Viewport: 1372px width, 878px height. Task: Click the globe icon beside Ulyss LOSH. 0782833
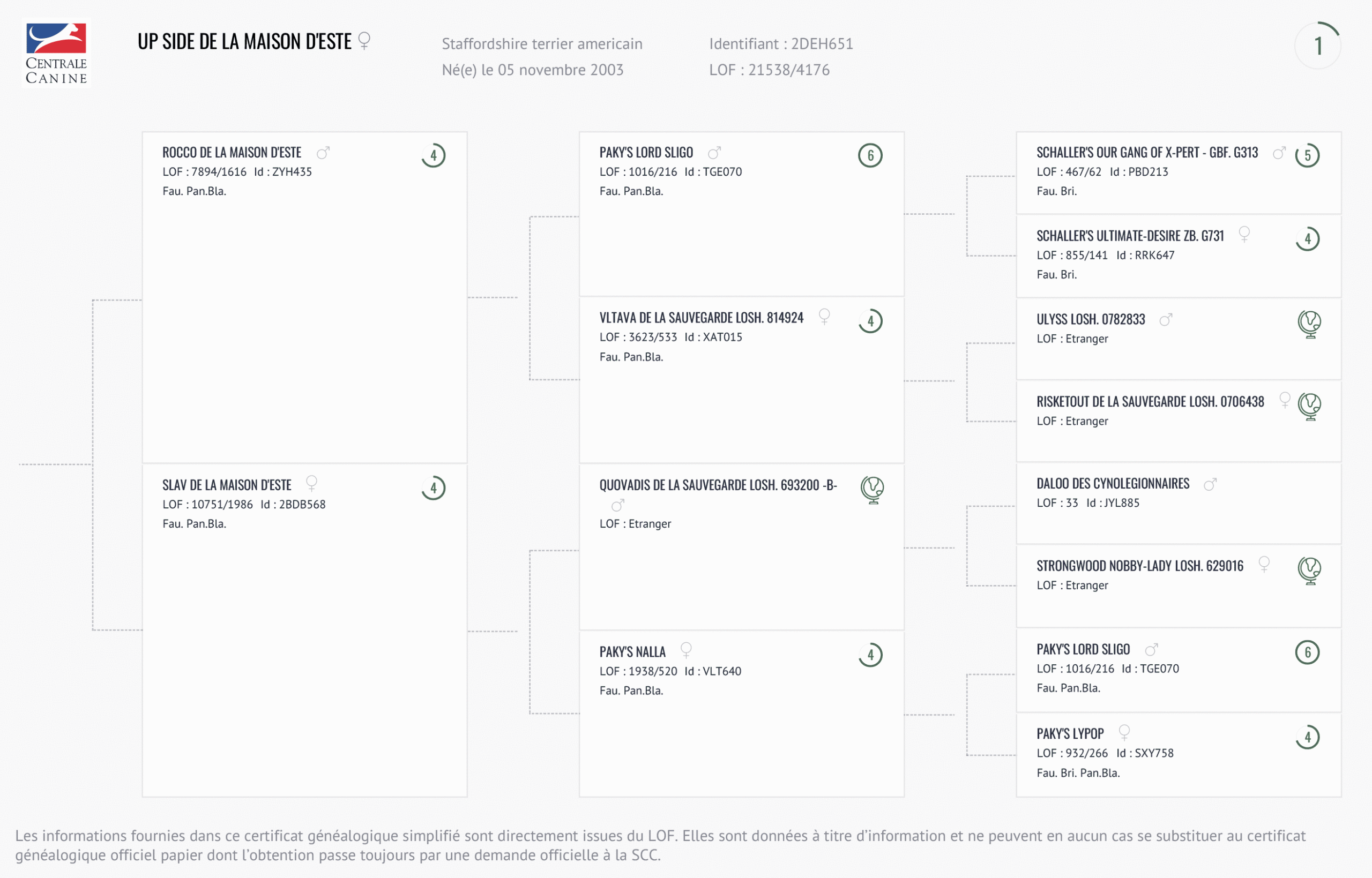click(1309, 323)
